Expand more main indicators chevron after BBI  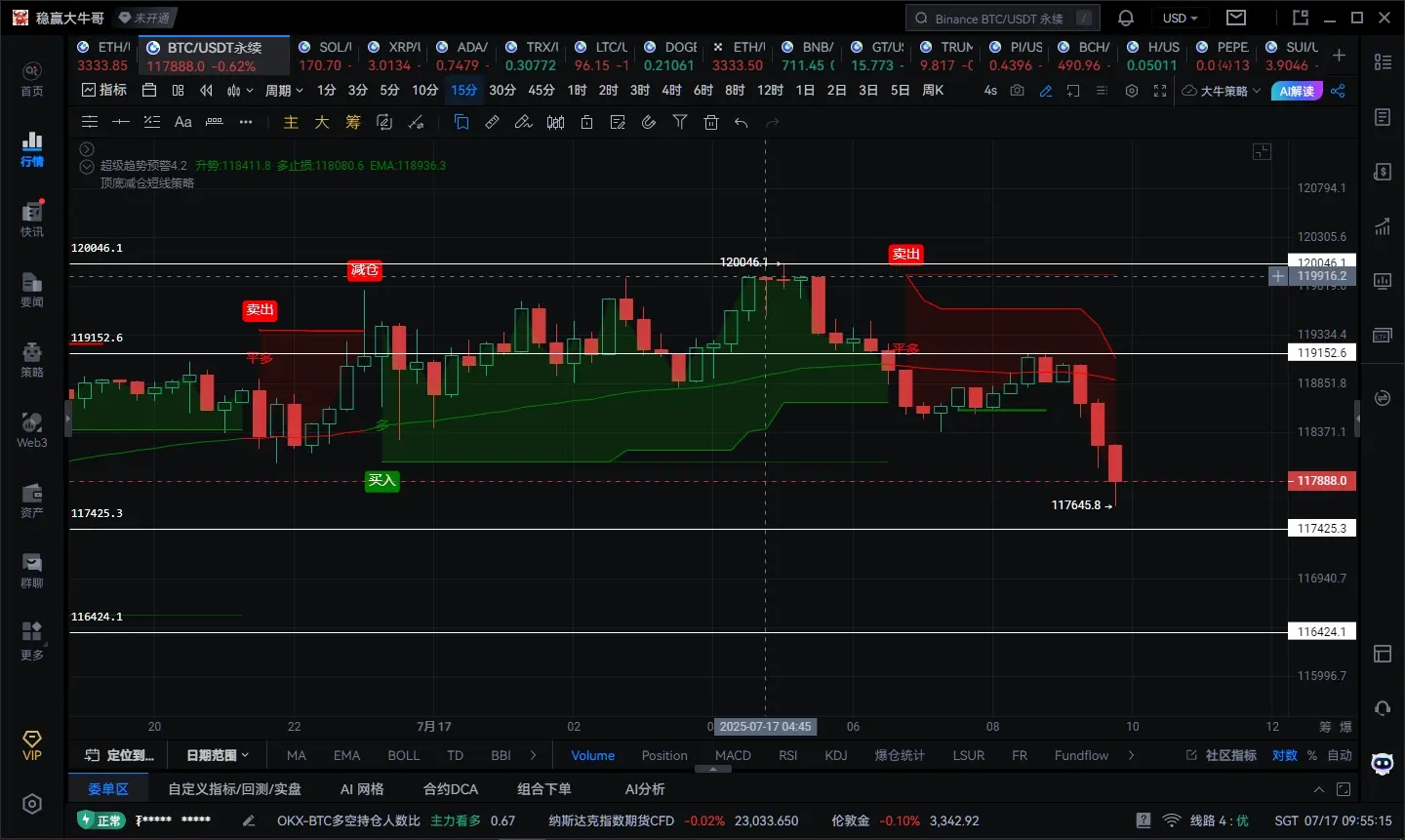(533, 755)
